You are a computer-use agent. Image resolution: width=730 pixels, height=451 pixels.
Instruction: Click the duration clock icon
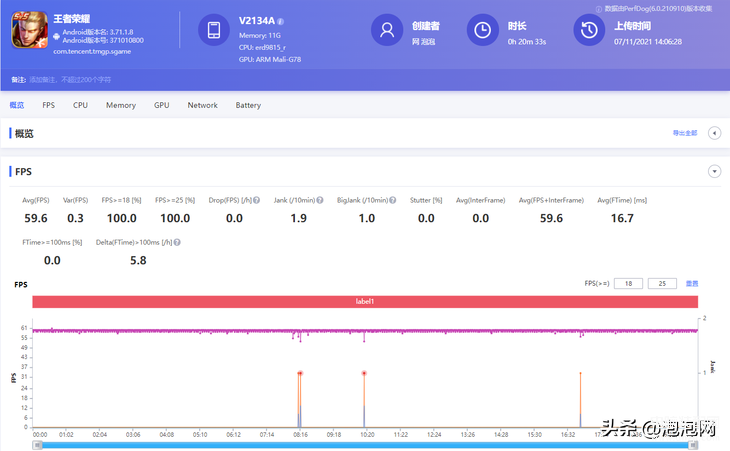[x=485, y=30]
